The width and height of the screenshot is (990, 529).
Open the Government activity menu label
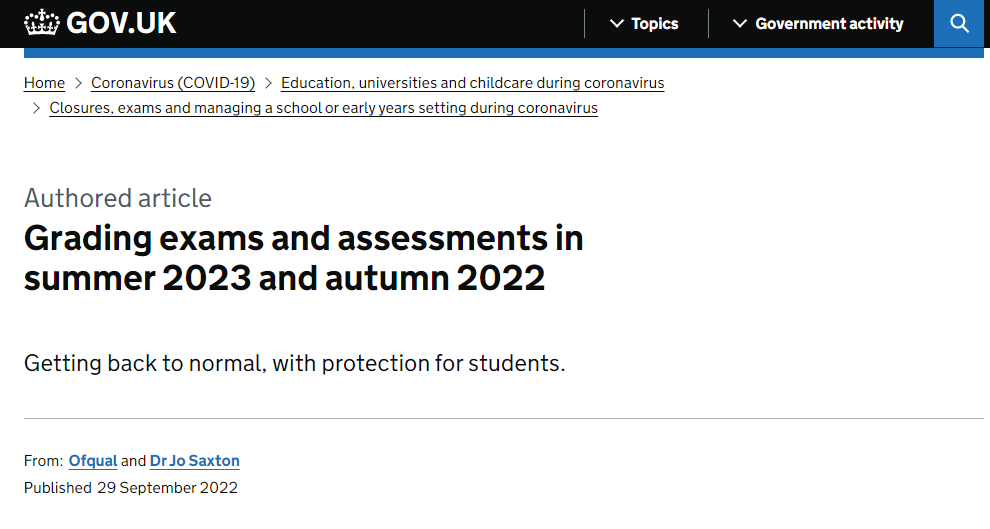pos(829,24)
